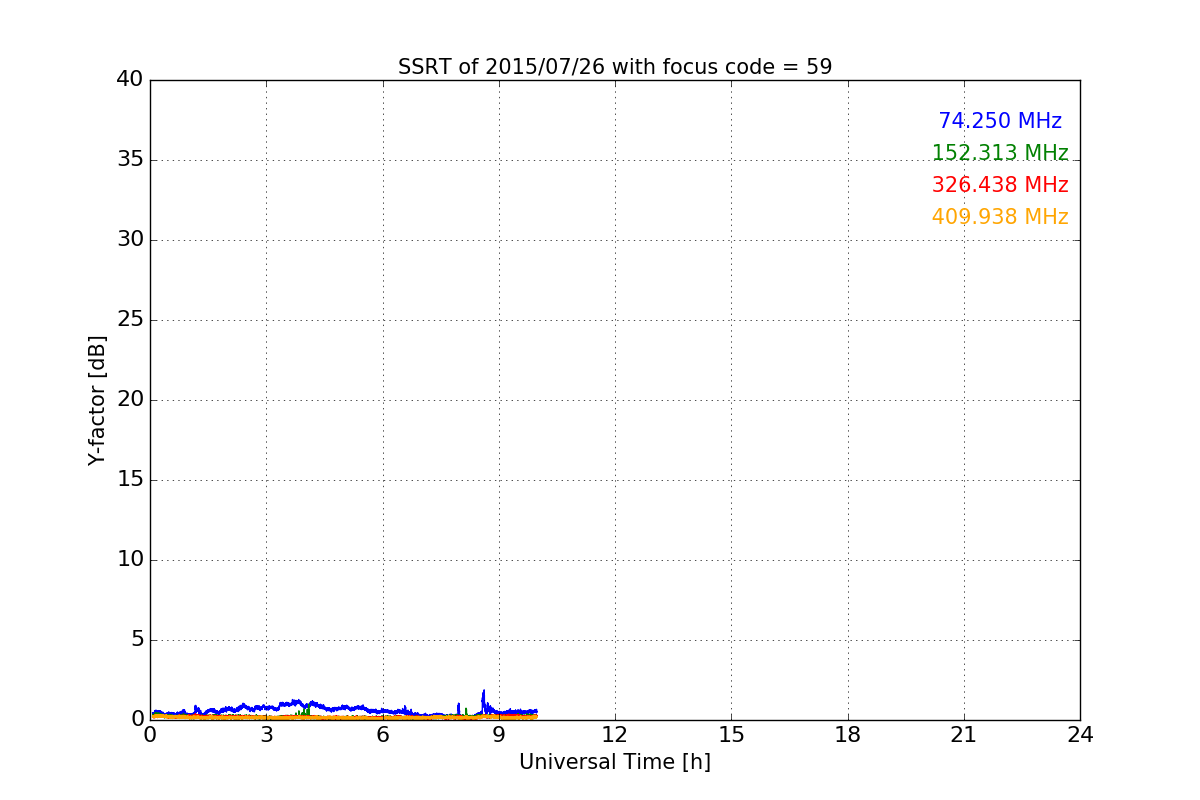Click the y-axis tick label 30
Image resolution: width=1200 pixels, height=800 pixels.
(x=130, y=240)
